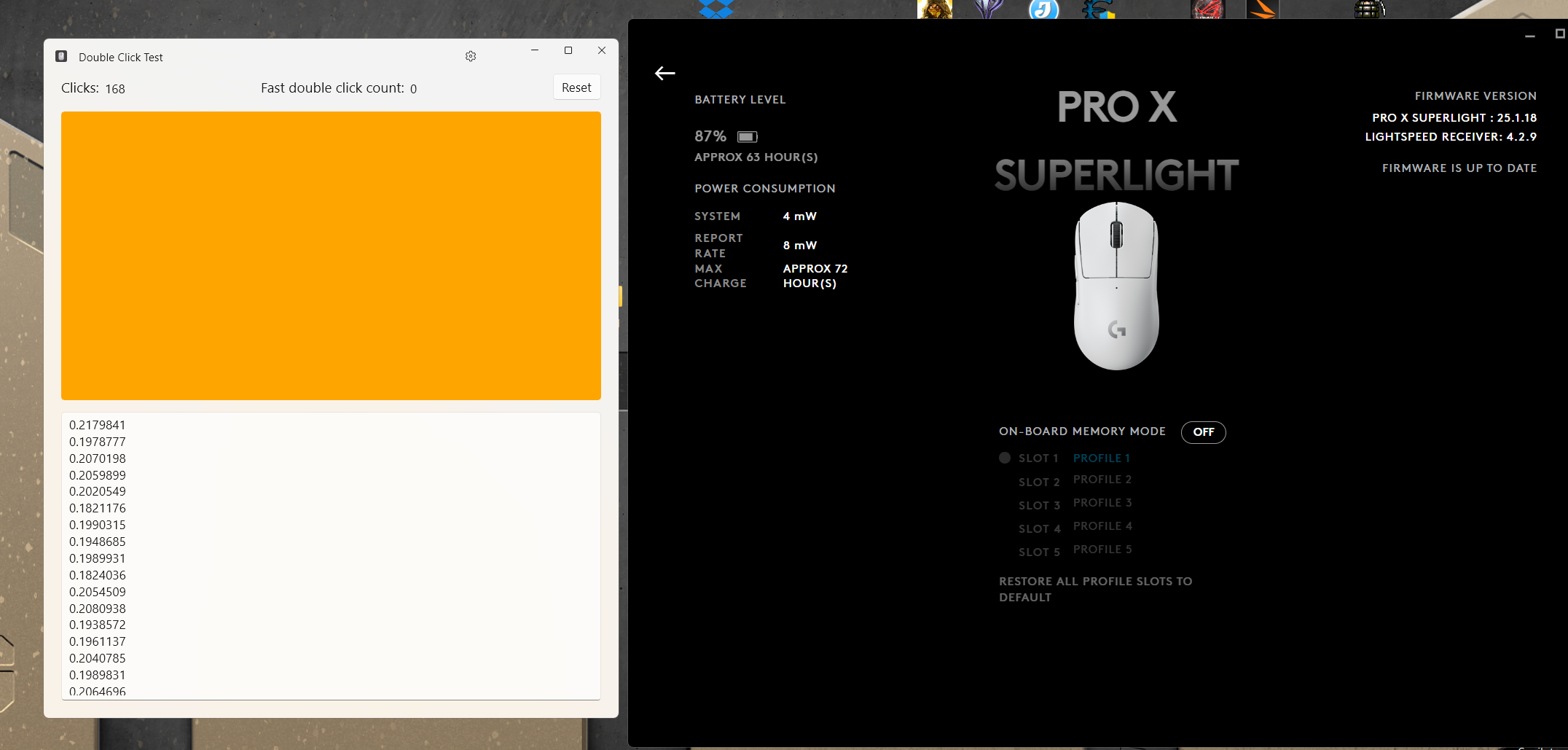The image size is (1568, 750).
Task: Click the '4 mW' system power value
Action: pos(800,216)
